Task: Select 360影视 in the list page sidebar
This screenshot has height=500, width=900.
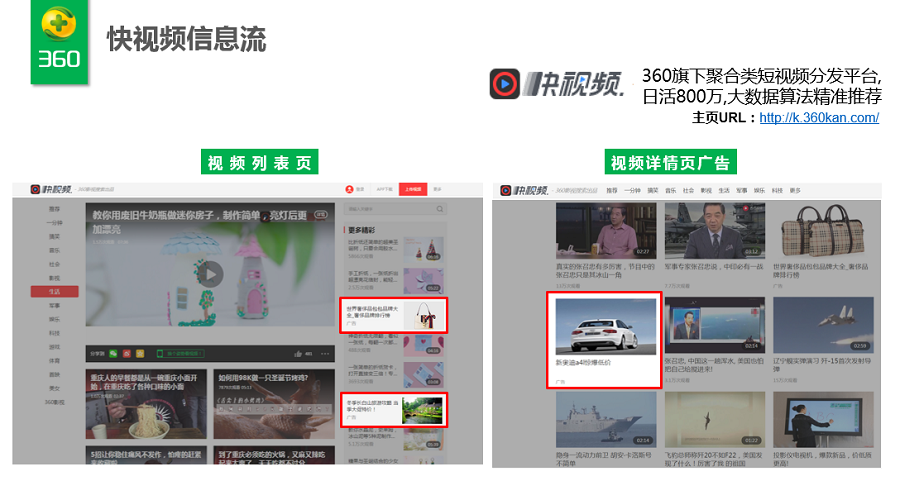Action: click(x=55, y=402)
